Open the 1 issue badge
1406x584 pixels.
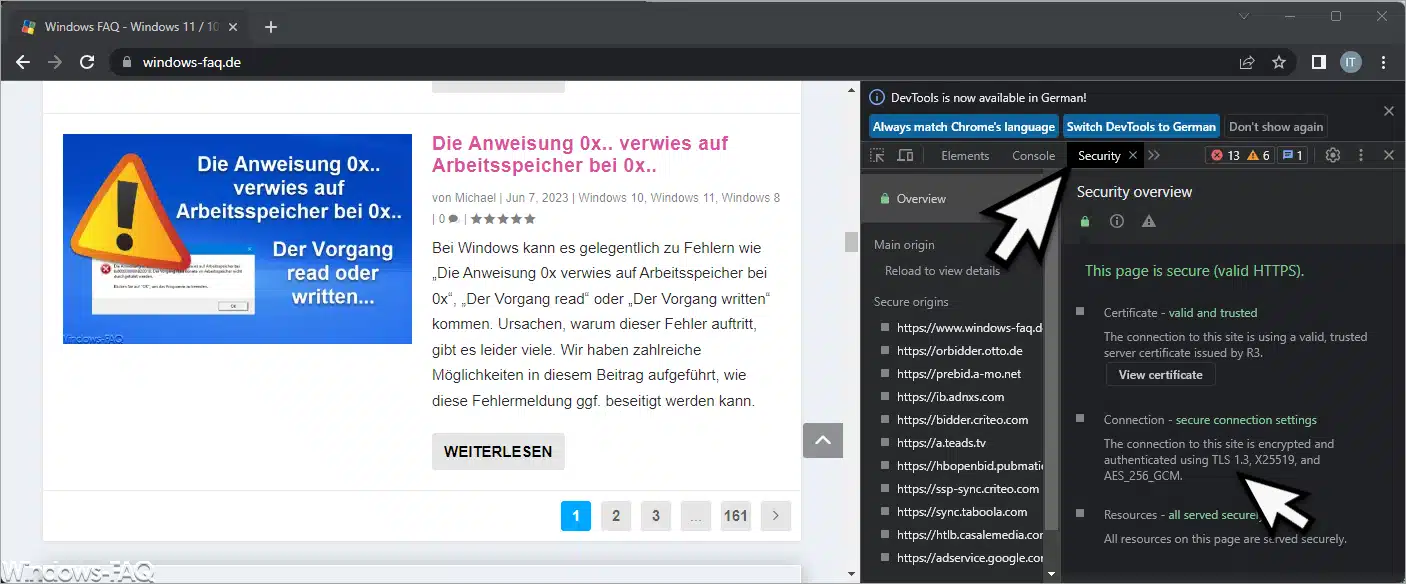click(1293, 155)
